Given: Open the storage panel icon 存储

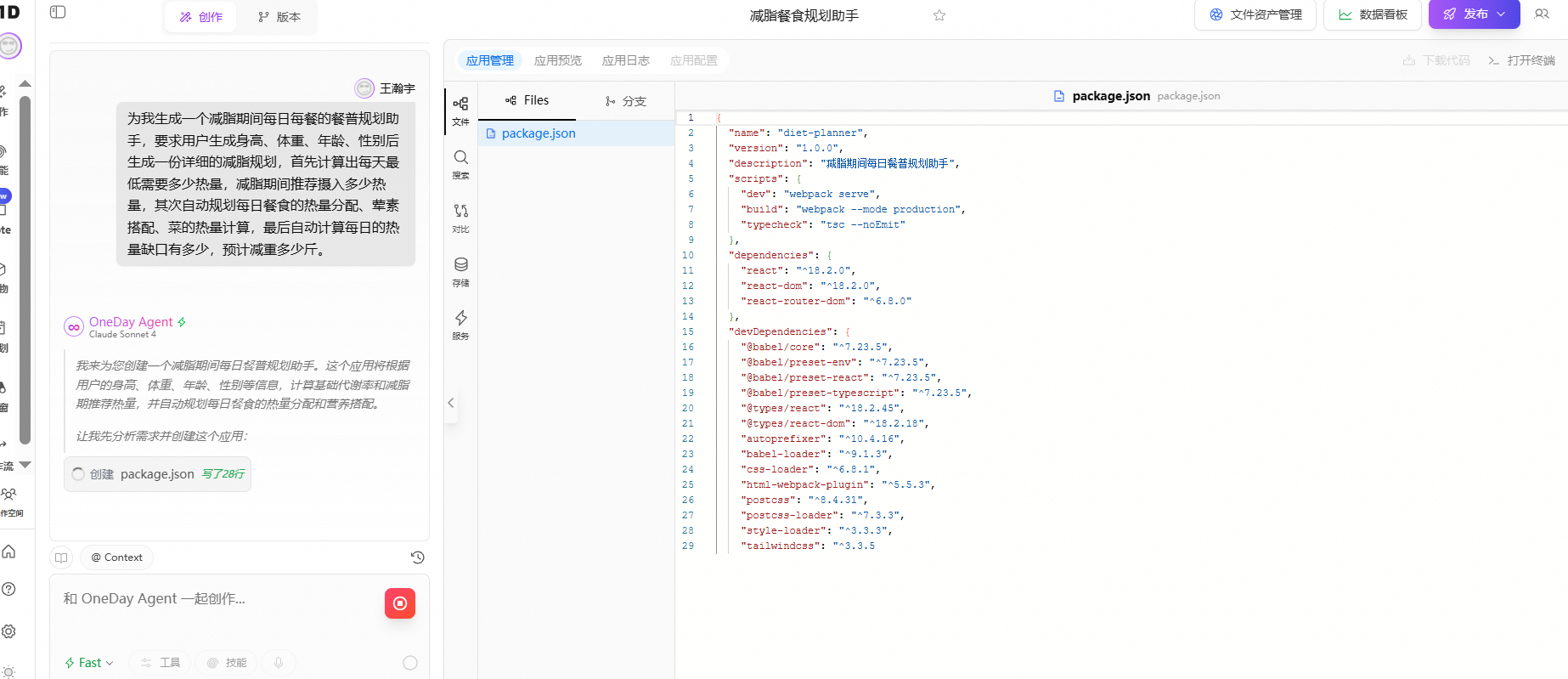Looking at the screenshot, I should 460,271.
